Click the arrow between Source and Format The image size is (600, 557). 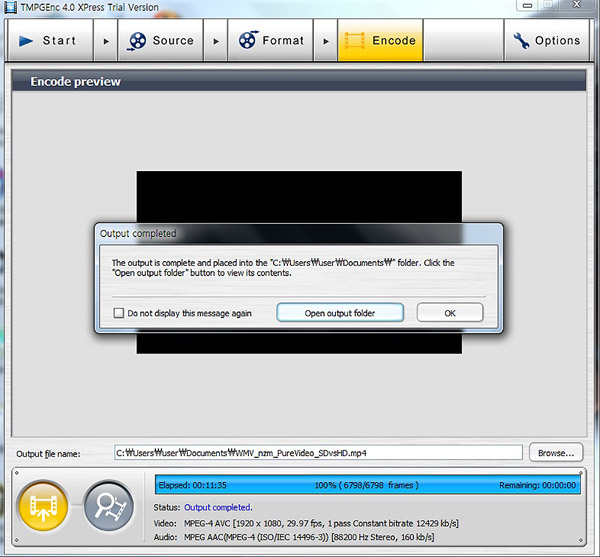click(215, 41)
